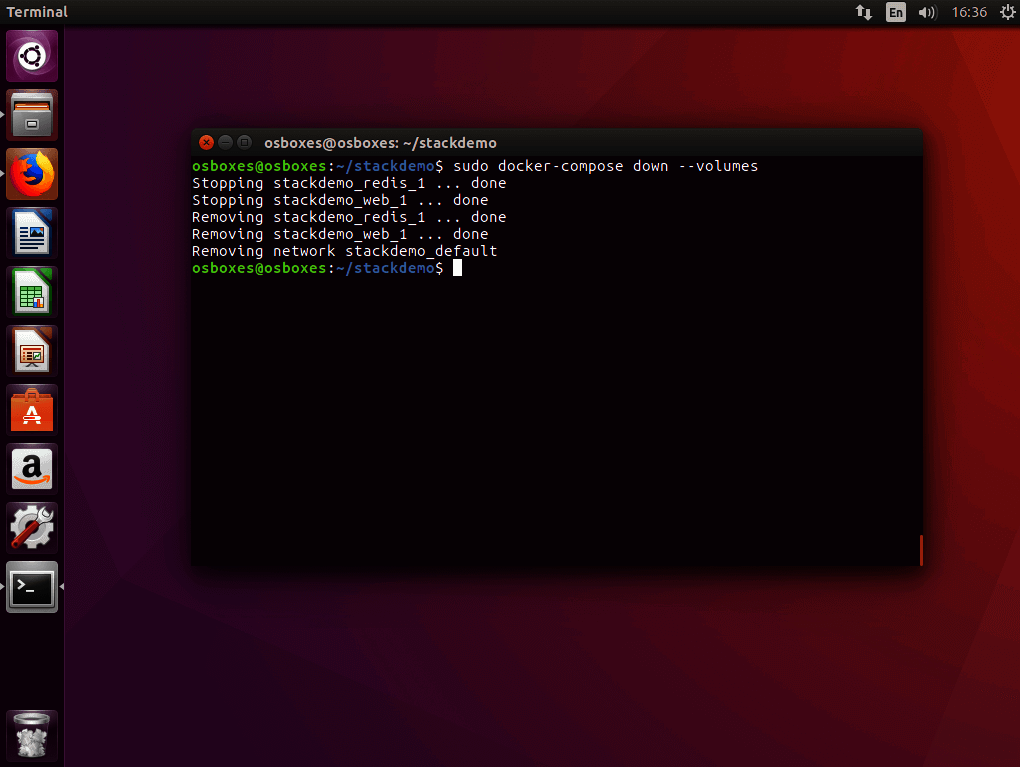Maximize the terminal window
Viewport: 1020px width, 767px height.
(x=244, y=142)
